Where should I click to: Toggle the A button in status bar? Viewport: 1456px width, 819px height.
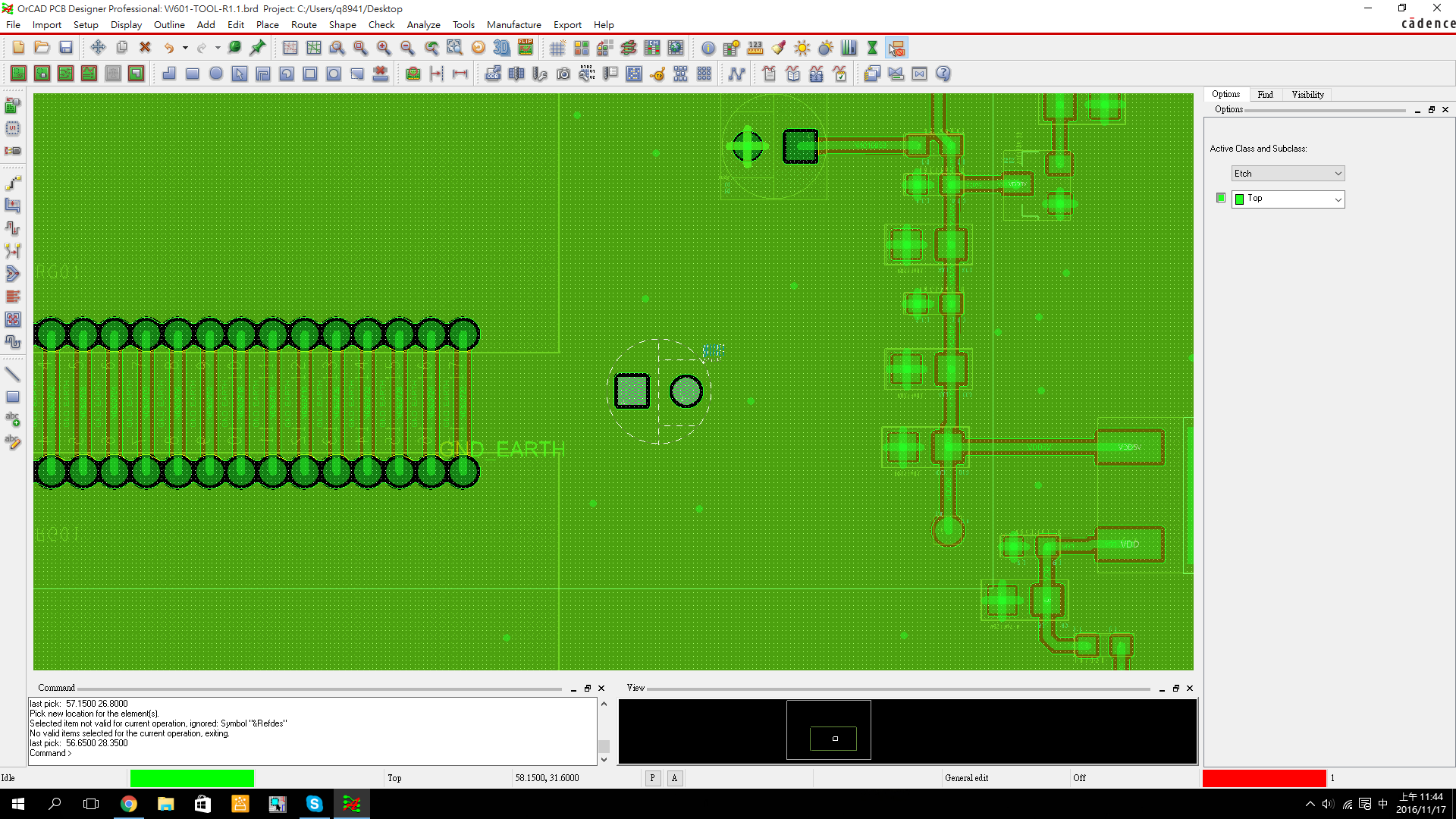[674, 778]
